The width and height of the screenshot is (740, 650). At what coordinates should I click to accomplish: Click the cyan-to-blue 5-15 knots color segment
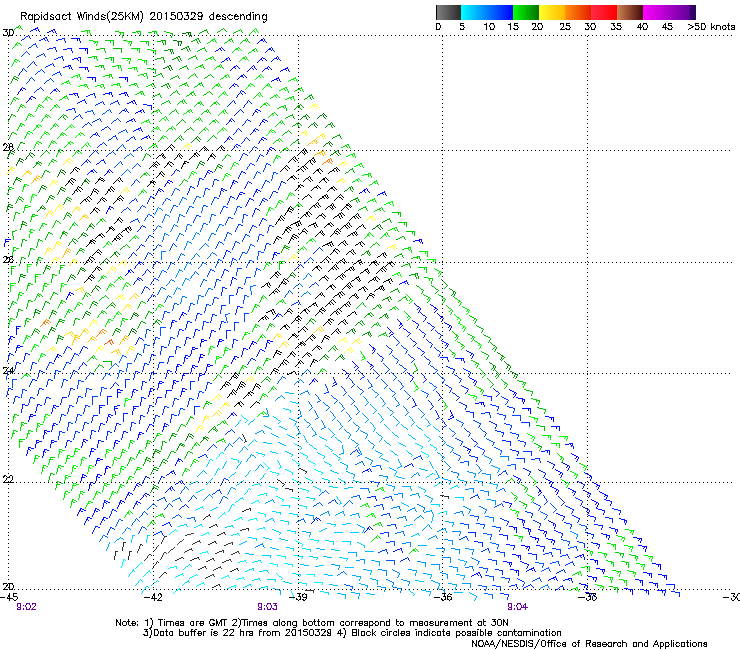tap(487, 12)
